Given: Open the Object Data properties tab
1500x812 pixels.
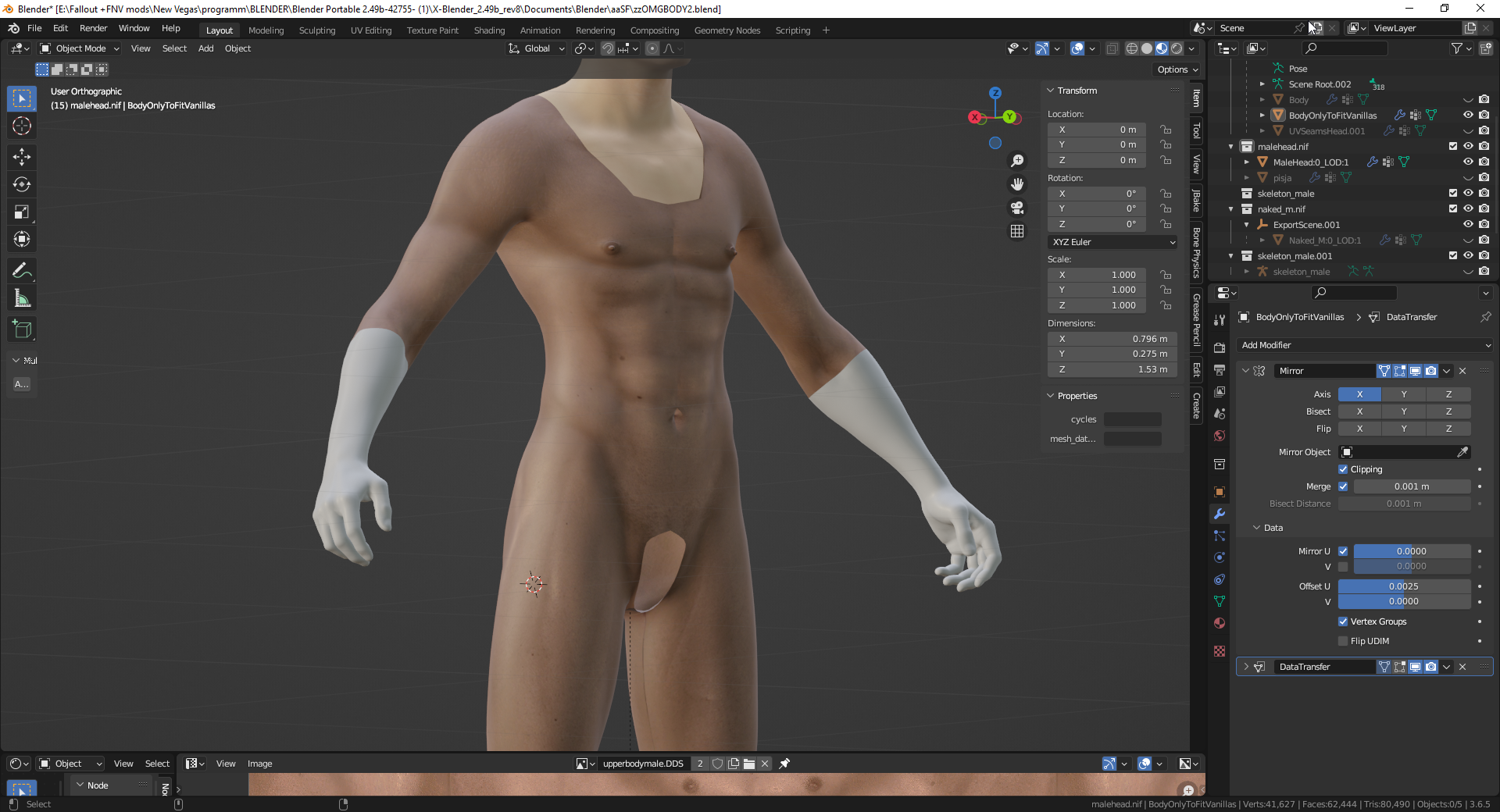Looking at the screenshot, I should 1220,601.
